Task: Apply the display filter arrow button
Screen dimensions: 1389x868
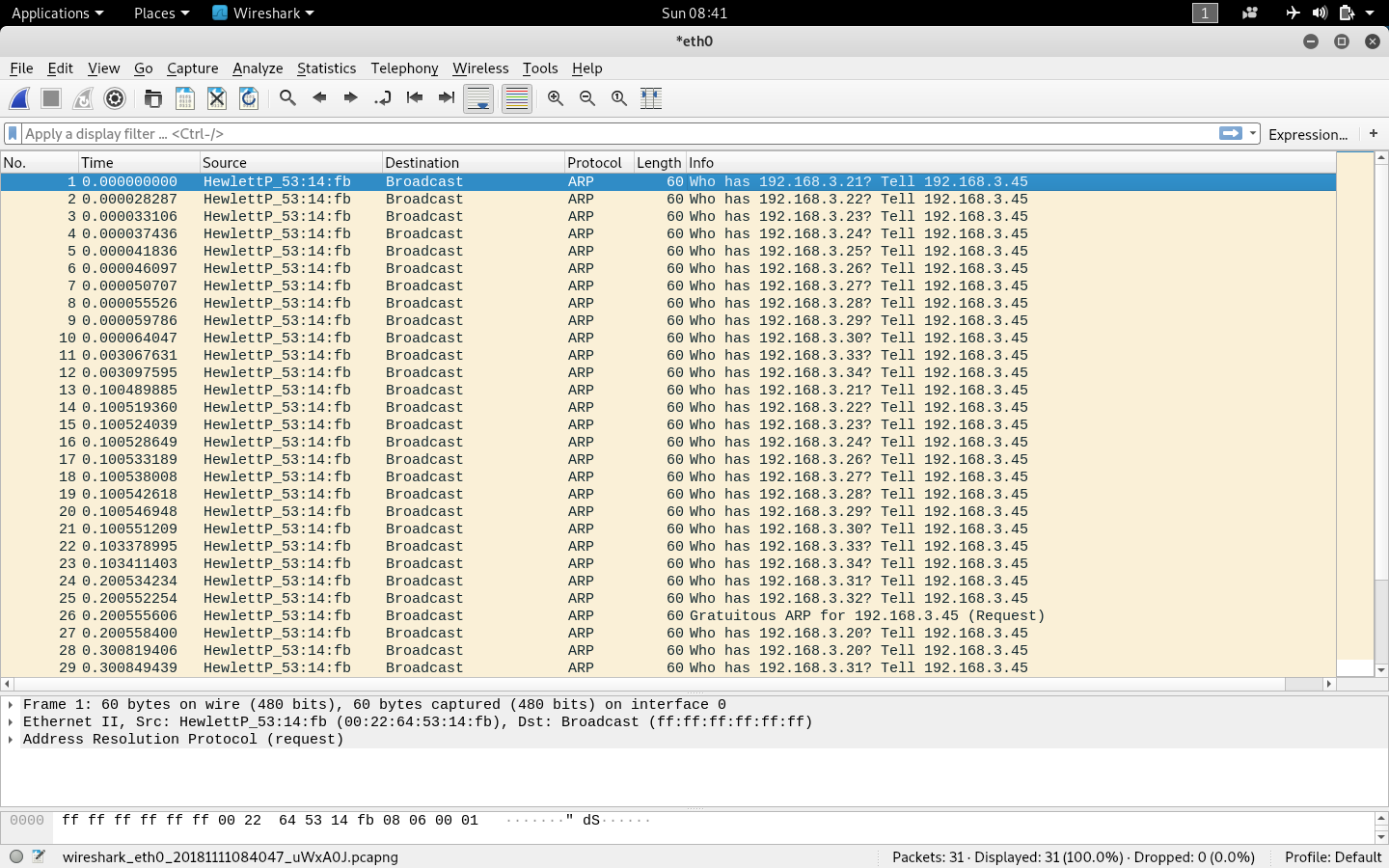Action: [x=1231, y=133]
